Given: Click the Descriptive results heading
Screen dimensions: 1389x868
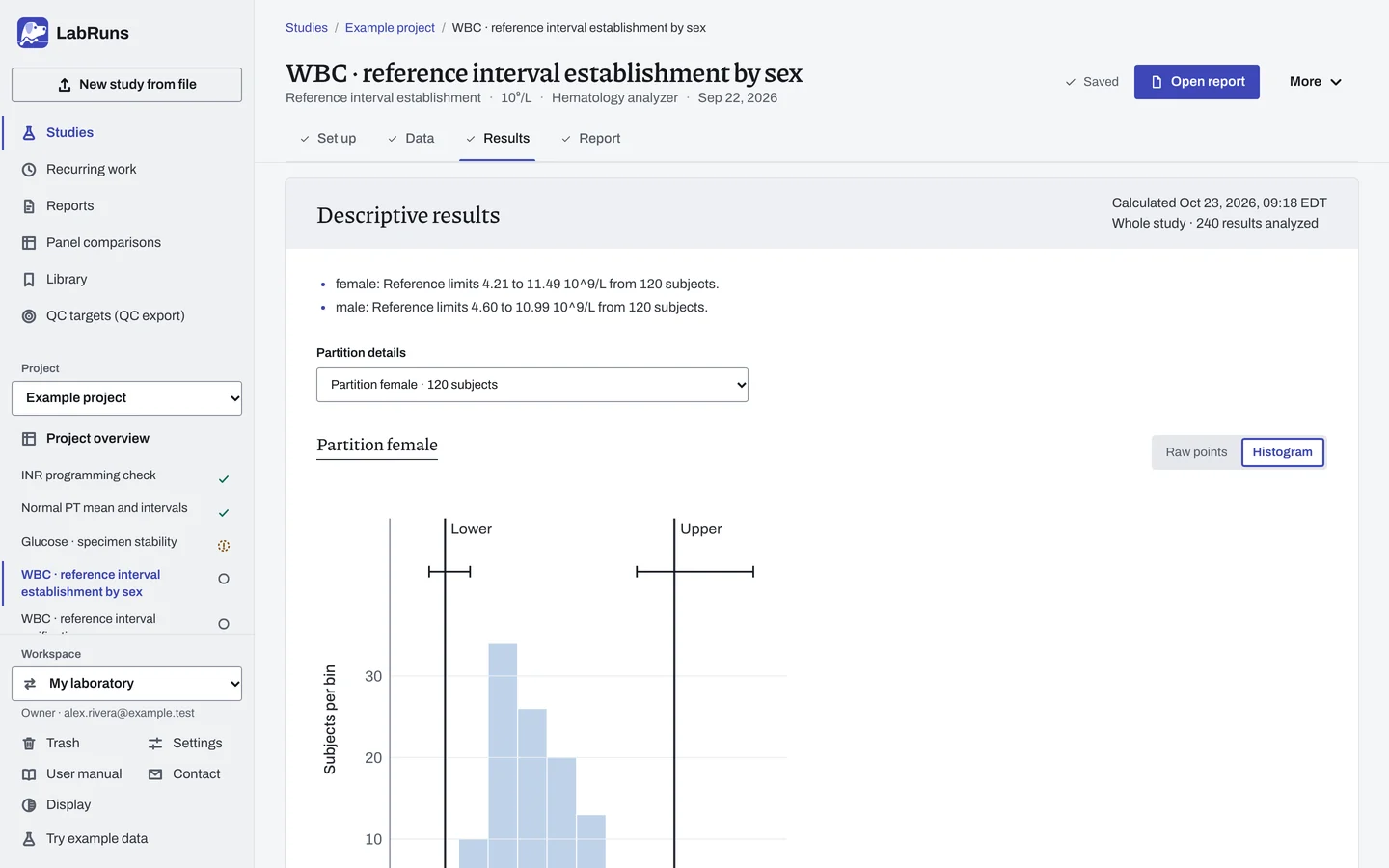Looking at the screenshot, I should pyautogui.click(x=408, y=215).
